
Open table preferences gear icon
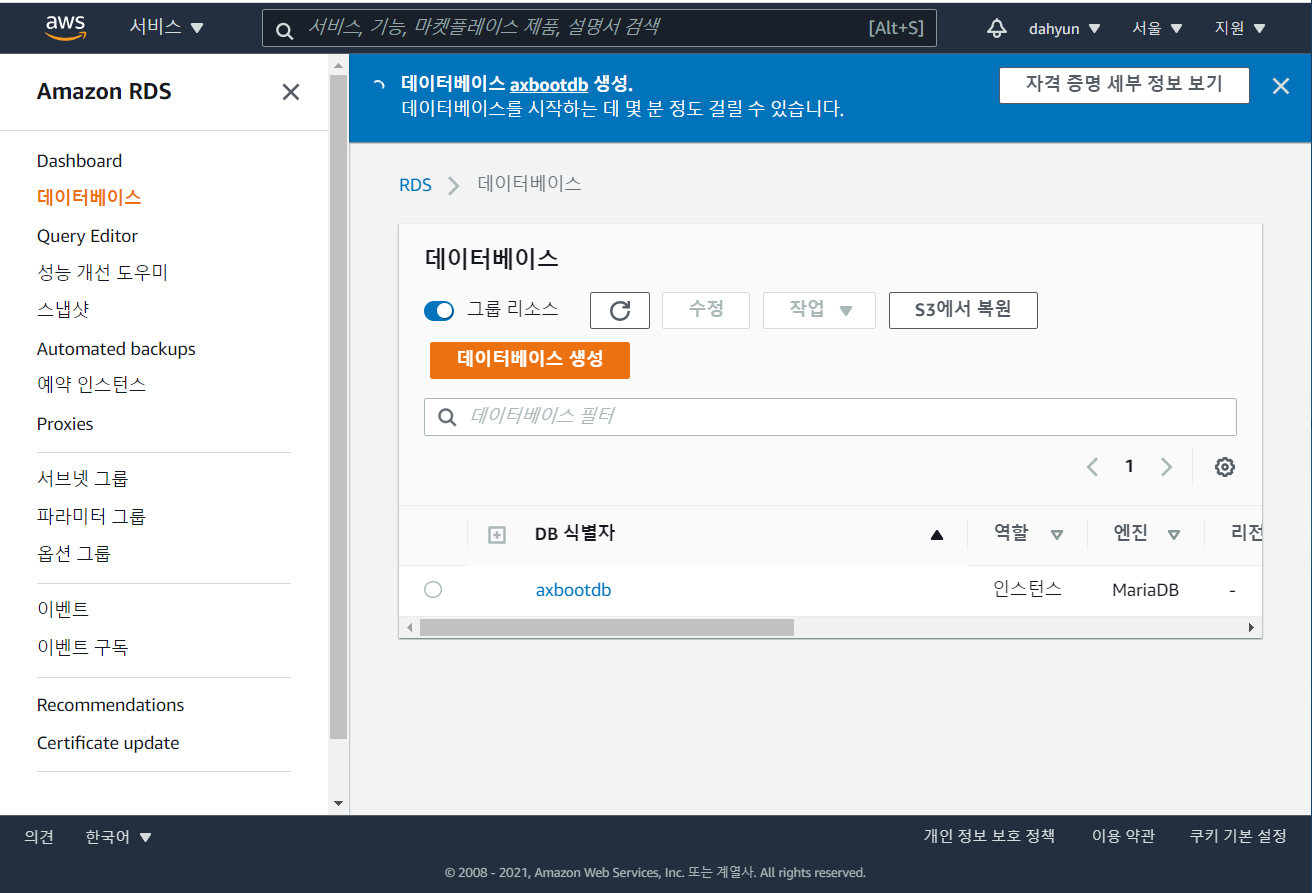coord(1225,467)
